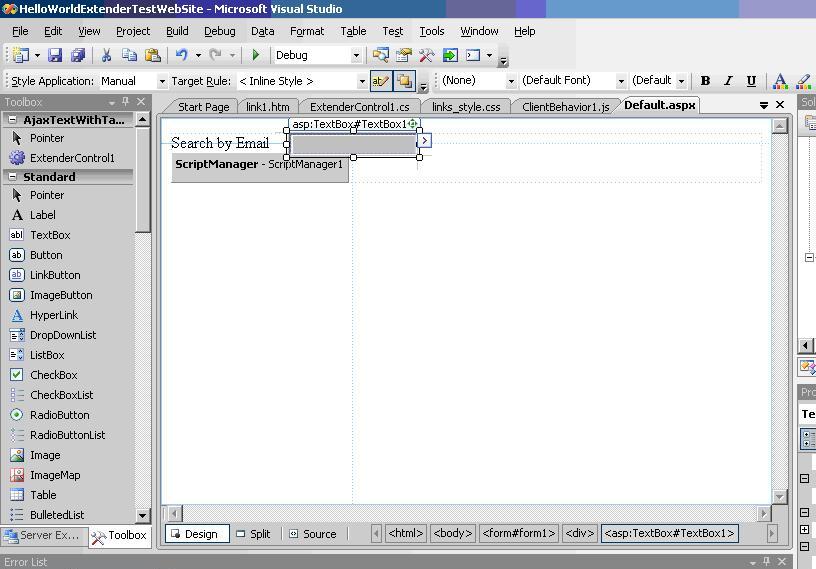Open the Toolbox icon with tools
This screenshot has height=569, width=816.
coord(427,55)
